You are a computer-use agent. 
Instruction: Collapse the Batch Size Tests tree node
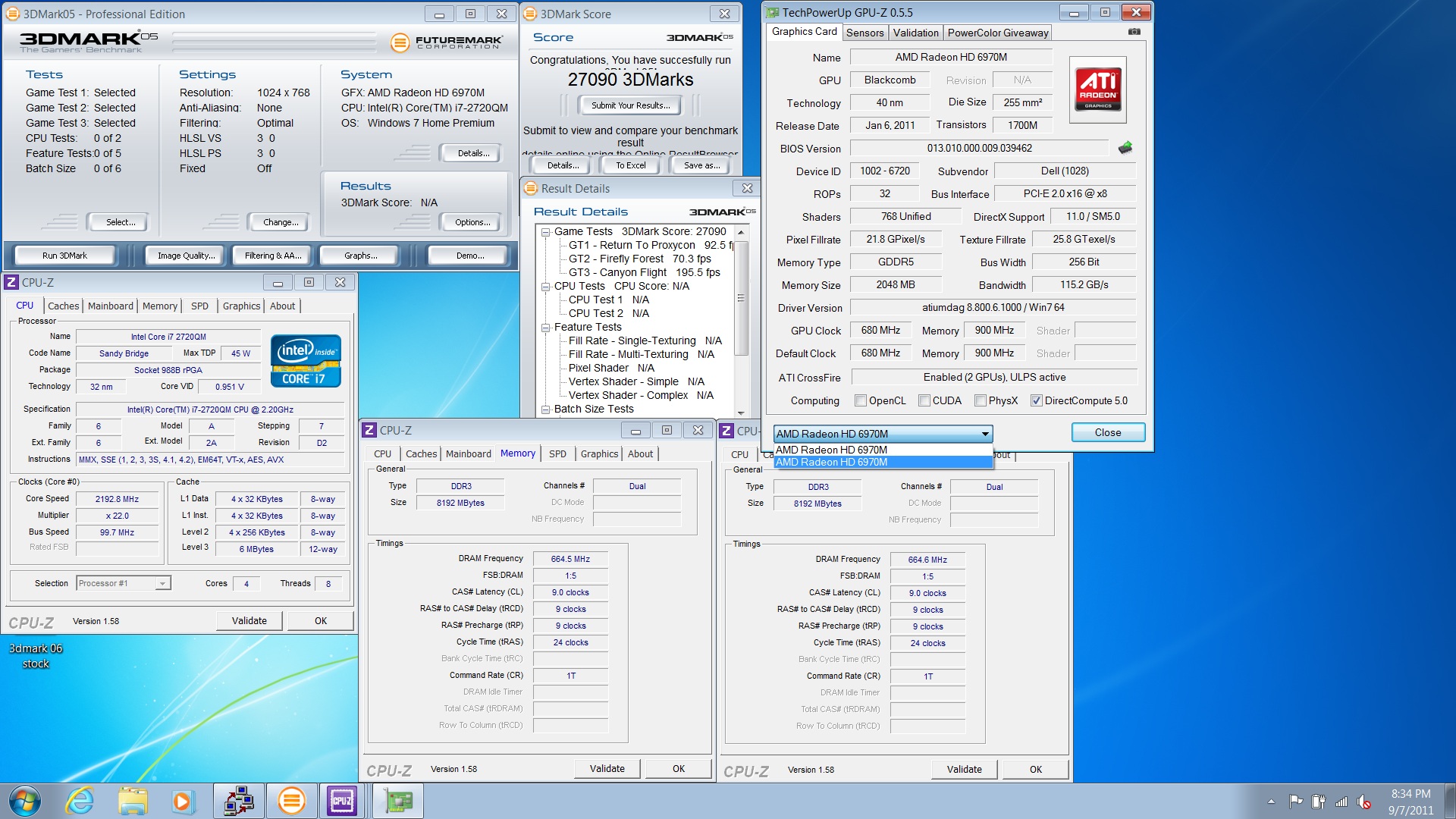[545, 409]
